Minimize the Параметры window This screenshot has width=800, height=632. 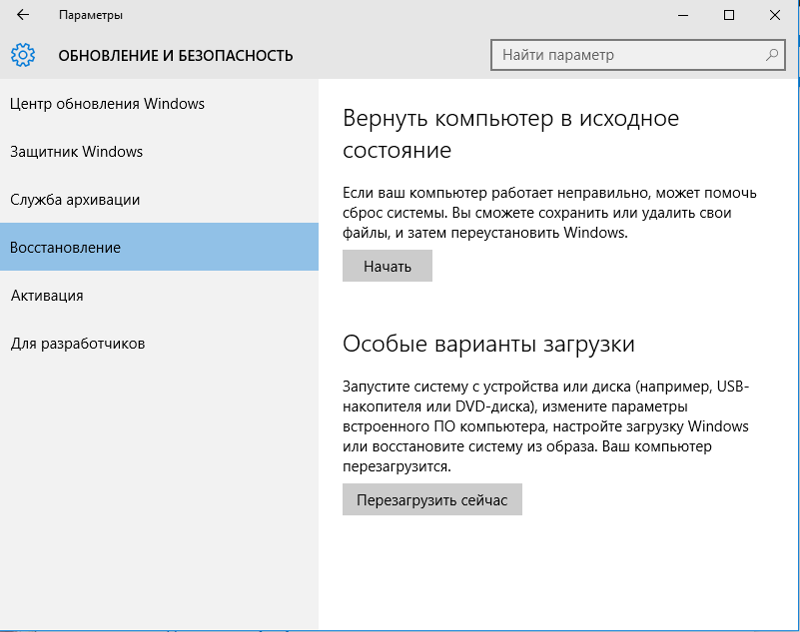[683, 15]
